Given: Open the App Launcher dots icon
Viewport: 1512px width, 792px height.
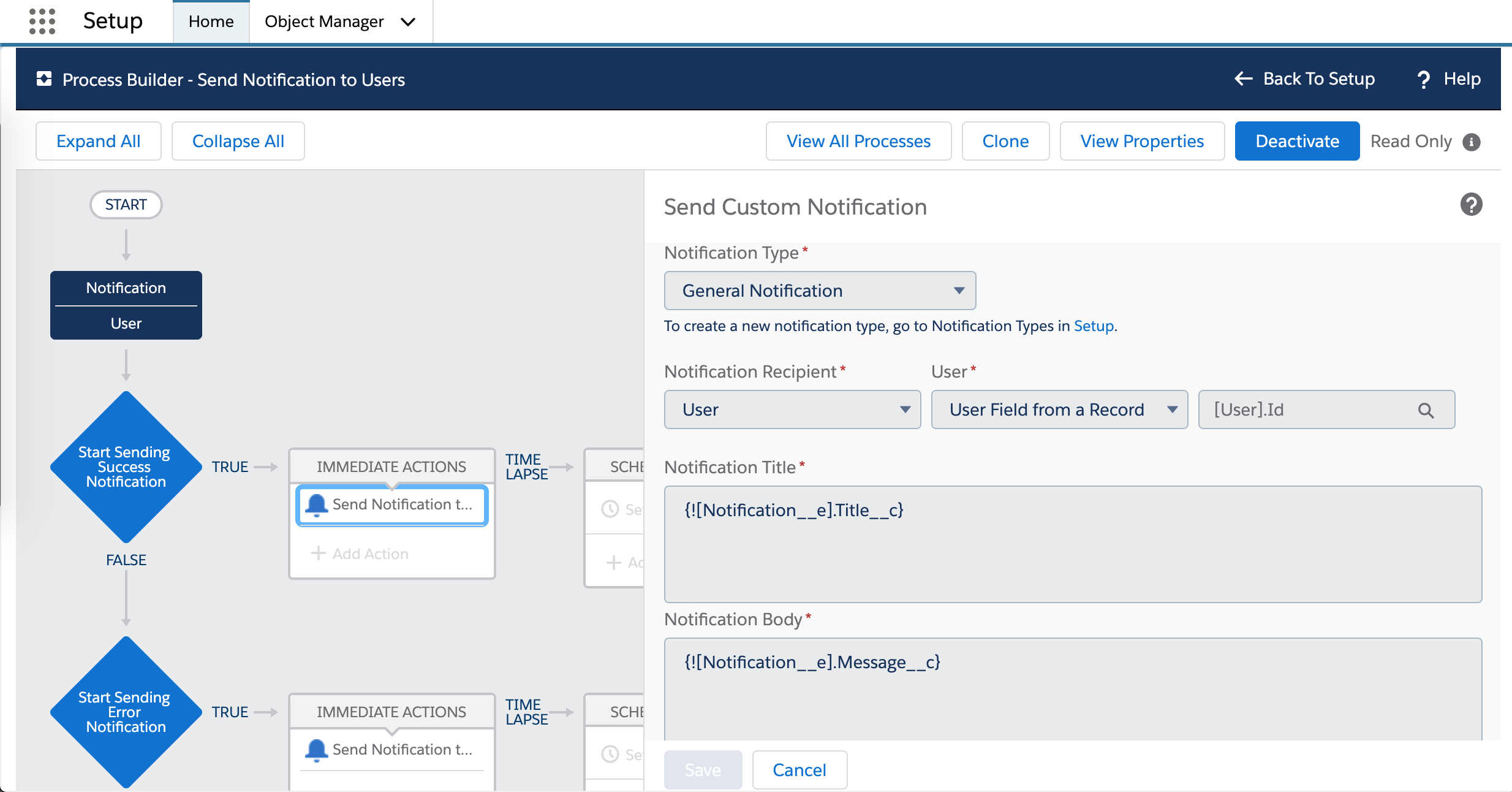Looking at the screenshot, I should coord(42,21).
